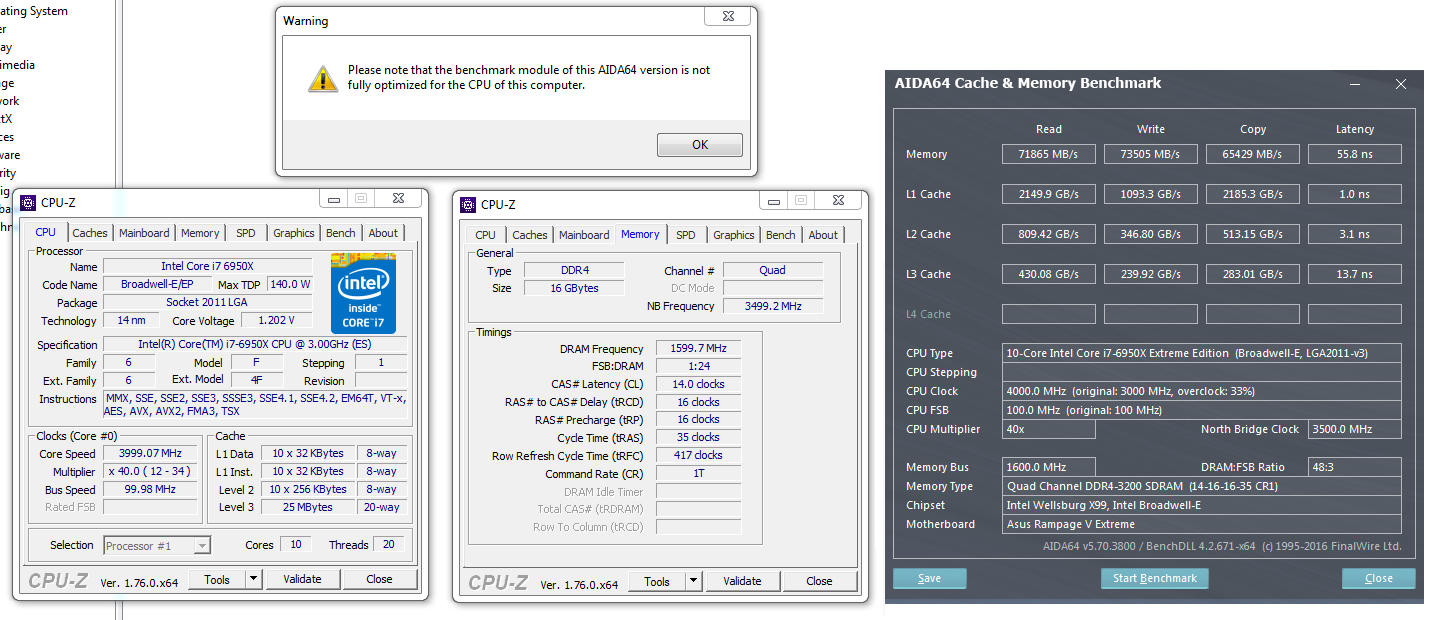Switch to the Mainboard tab
1437x620 pixels.
tap(144, 232)
